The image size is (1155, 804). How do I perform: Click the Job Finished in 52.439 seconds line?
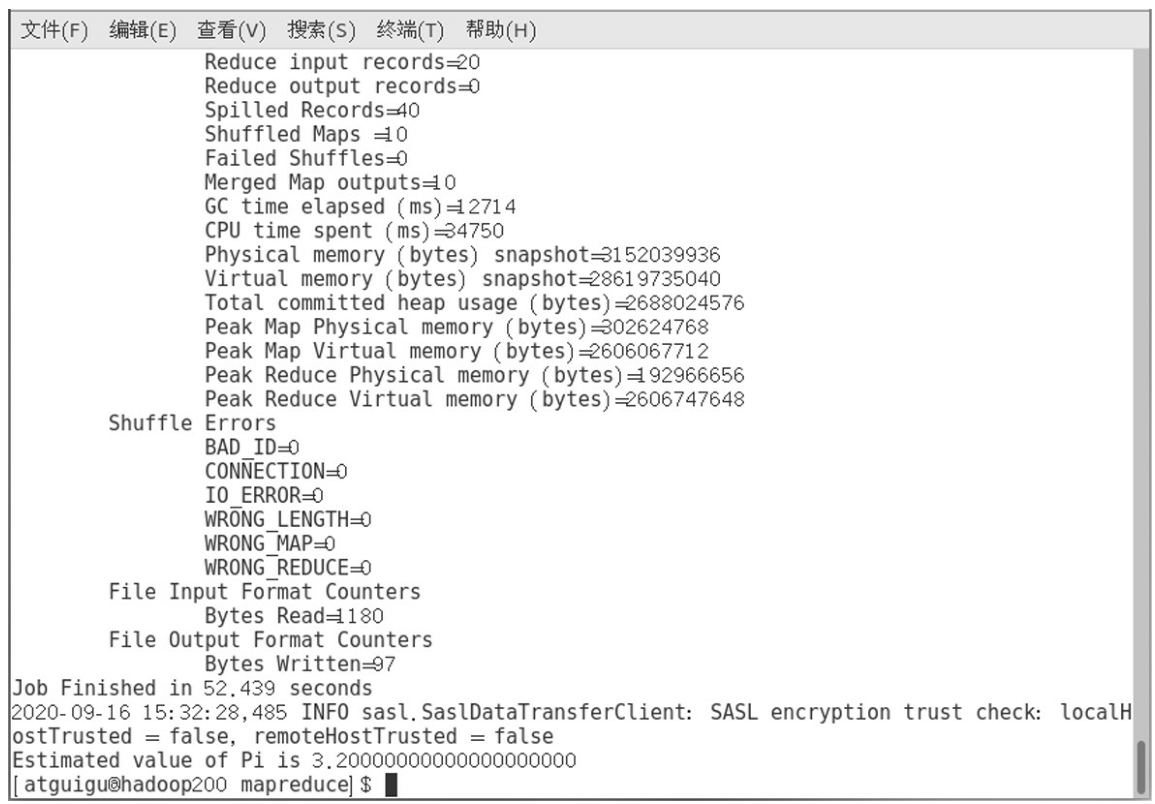point(190,689)
